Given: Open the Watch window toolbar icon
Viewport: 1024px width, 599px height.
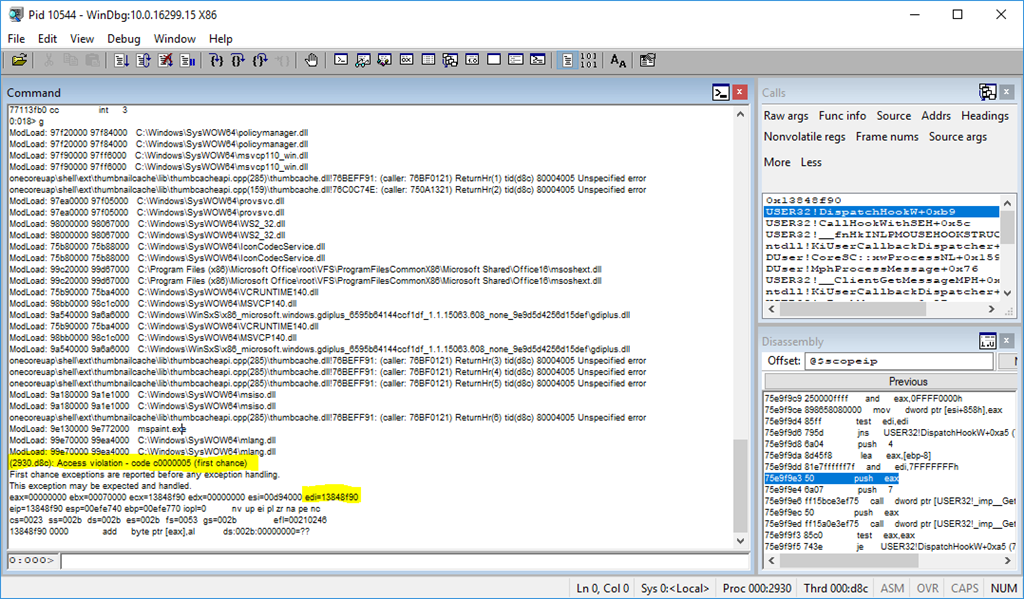Looking at the screenshot, I should point(363,60).
